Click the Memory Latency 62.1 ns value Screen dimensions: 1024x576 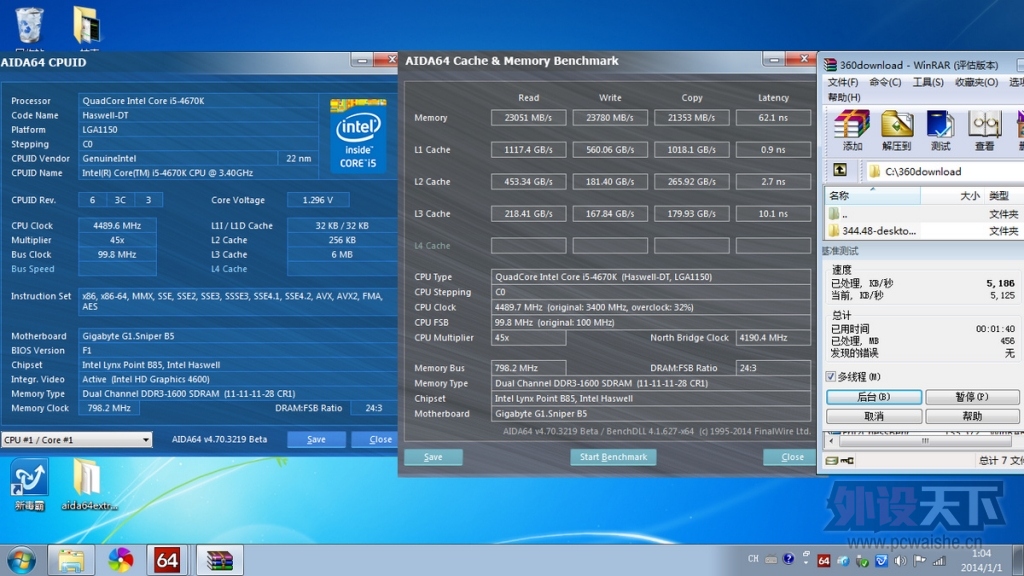773,118
